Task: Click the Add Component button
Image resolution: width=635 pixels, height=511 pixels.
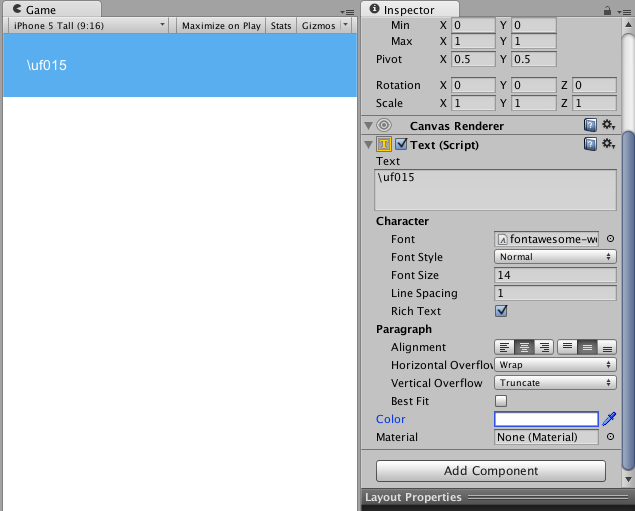Action: point(491,471)
